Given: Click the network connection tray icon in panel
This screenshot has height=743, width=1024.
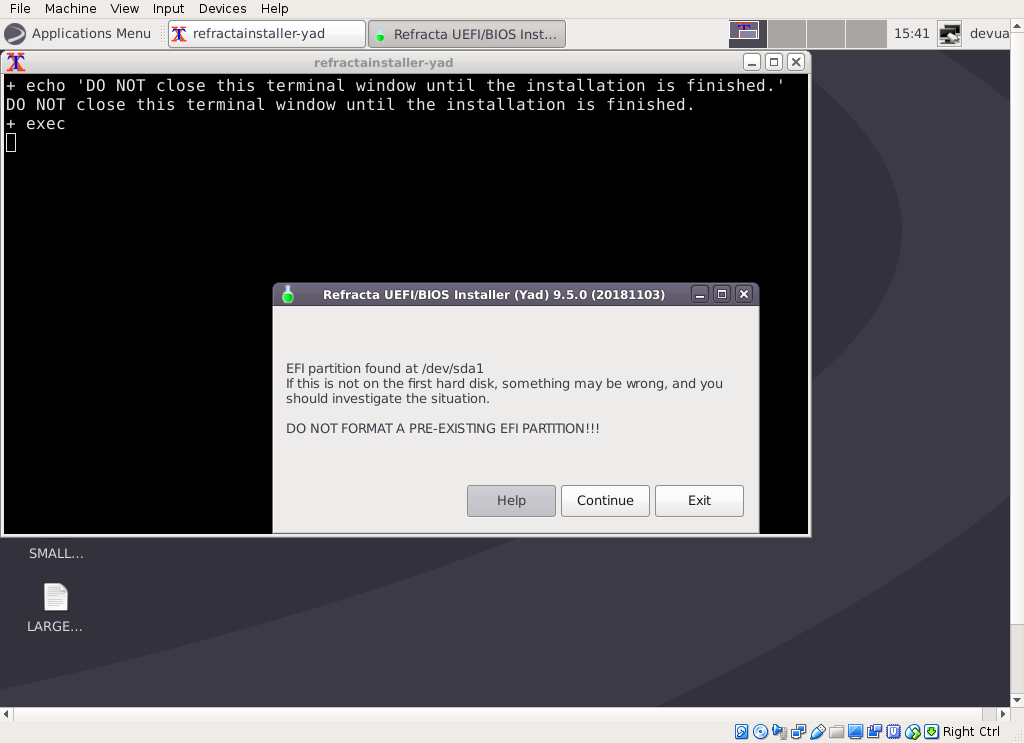Looking at the screenshot, I should (949, 33).
